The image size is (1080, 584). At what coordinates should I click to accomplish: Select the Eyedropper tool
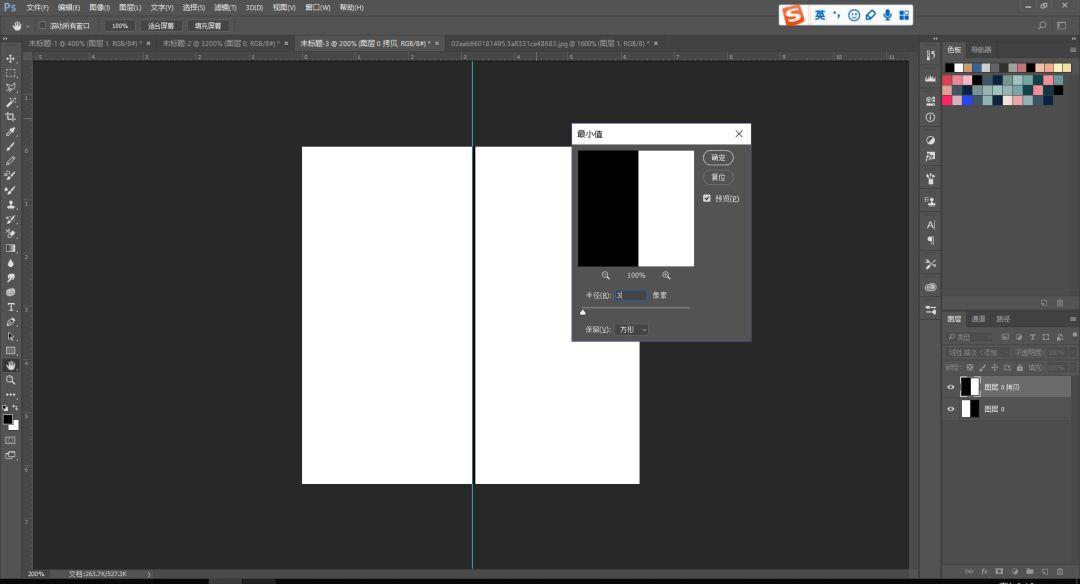tap(10, 132)
